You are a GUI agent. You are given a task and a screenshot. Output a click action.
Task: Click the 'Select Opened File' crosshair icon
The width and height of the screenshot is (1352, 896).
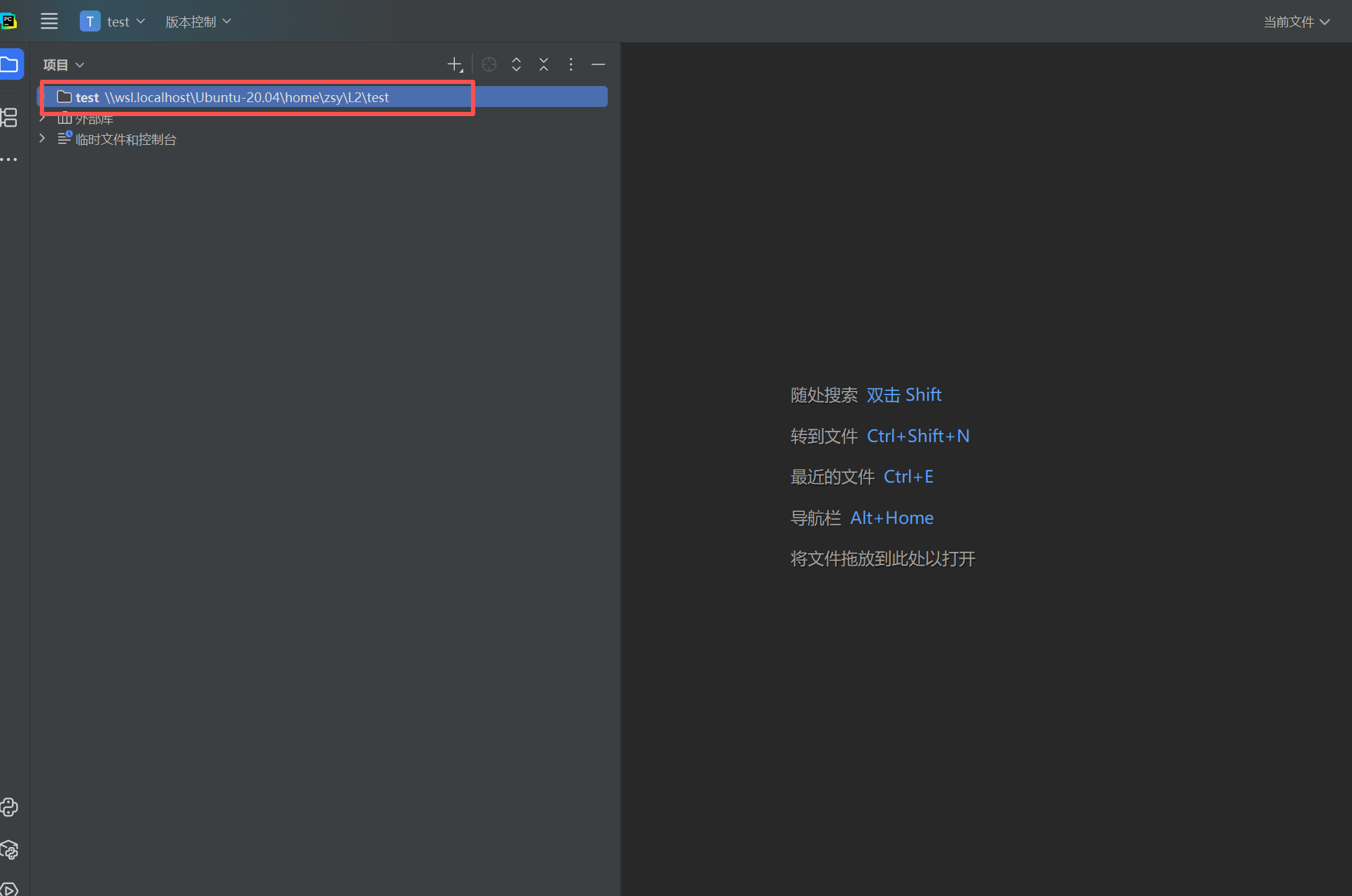coord(488,64)
